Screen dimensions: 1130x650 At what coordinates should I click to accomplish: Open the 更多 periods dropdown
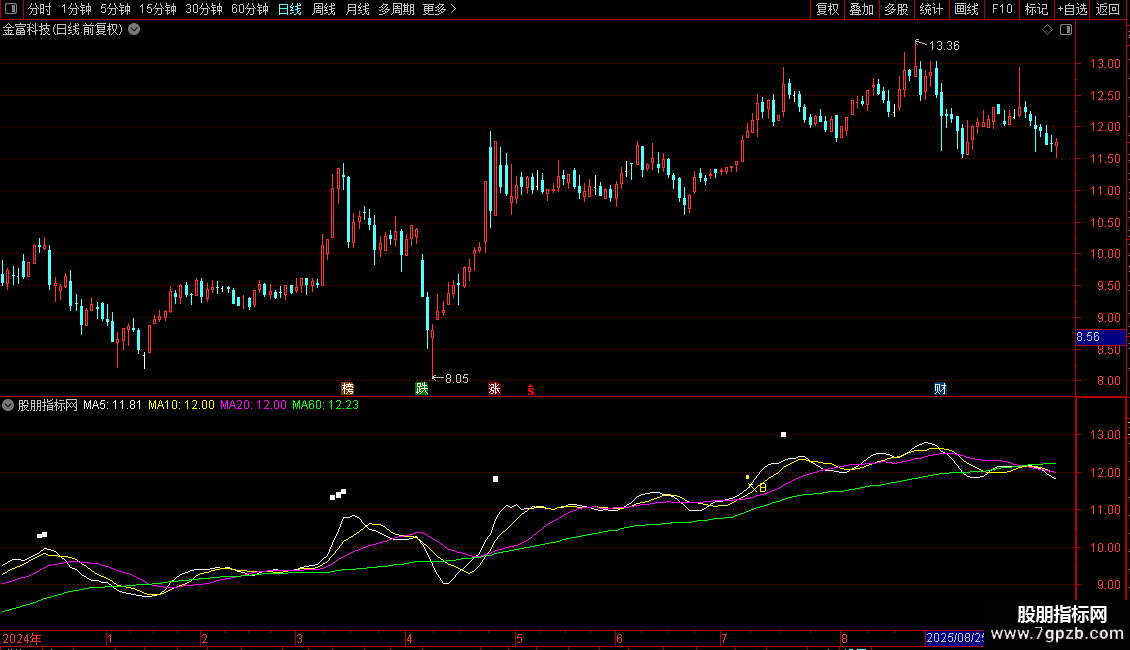coord(439,9)
